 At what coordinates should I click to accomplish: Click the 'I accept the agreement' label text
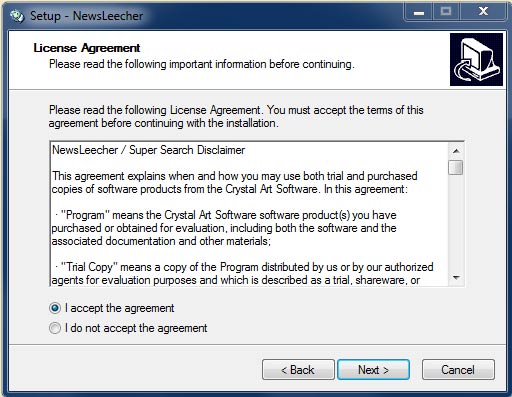coord(120,308)
